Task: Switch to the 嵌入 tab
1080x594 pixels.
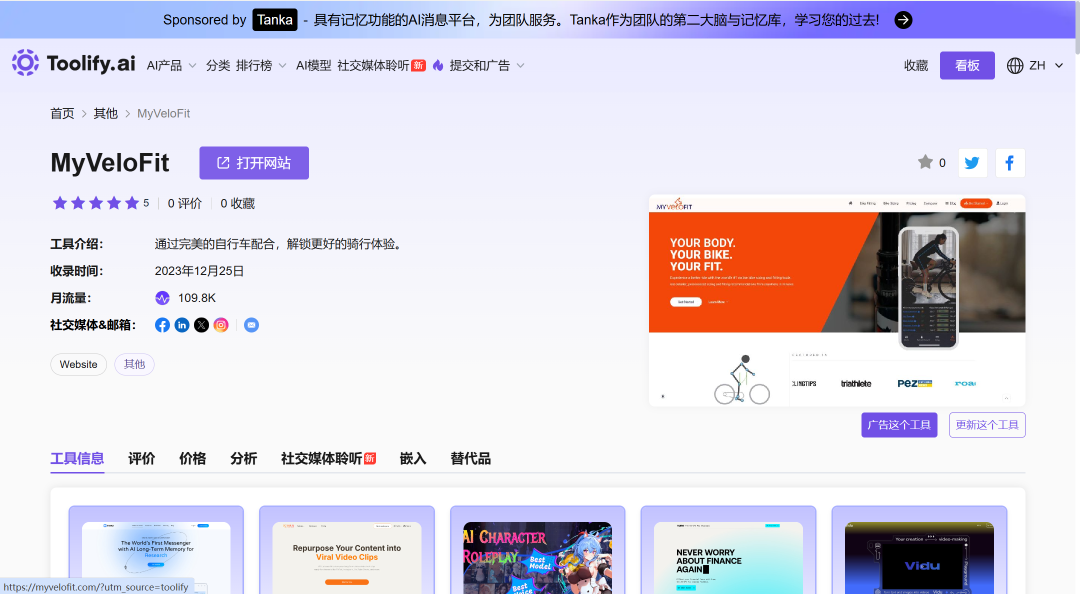Action: [413, 459]
